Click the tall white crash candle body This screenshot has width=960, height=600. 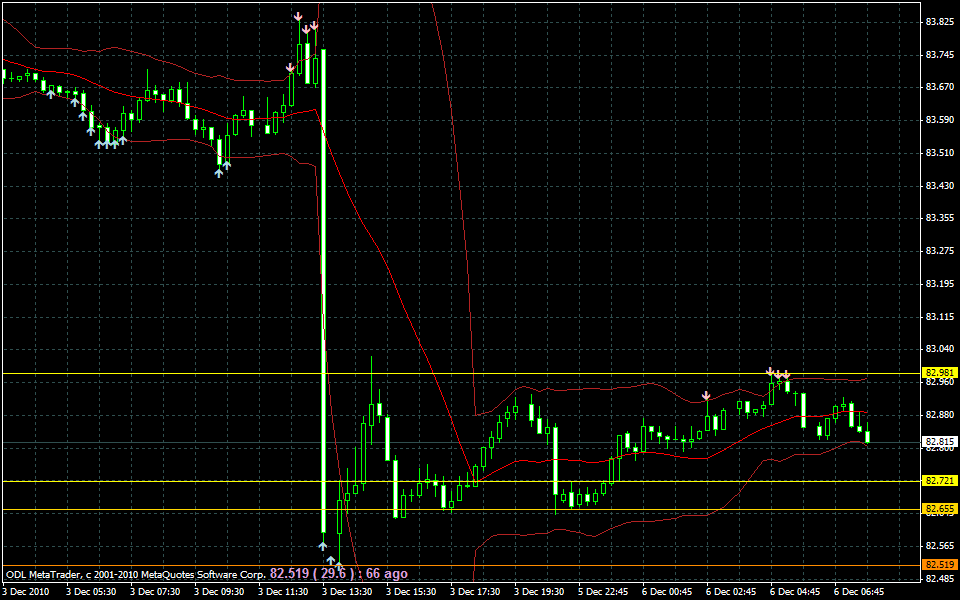[x=323, y=290]
